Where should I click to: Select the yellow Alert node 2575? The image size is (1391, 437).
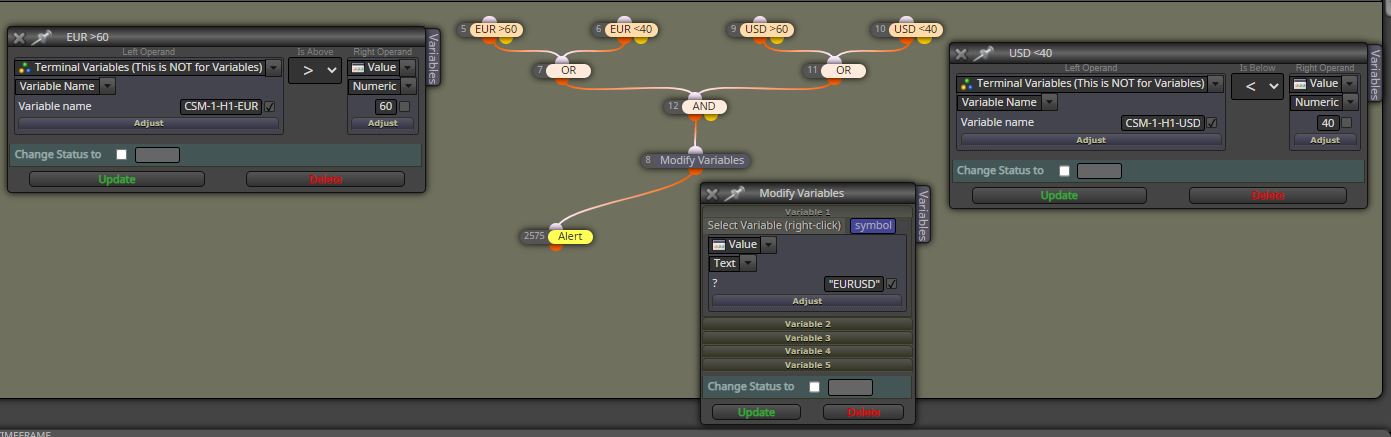[x=569, y=236]
